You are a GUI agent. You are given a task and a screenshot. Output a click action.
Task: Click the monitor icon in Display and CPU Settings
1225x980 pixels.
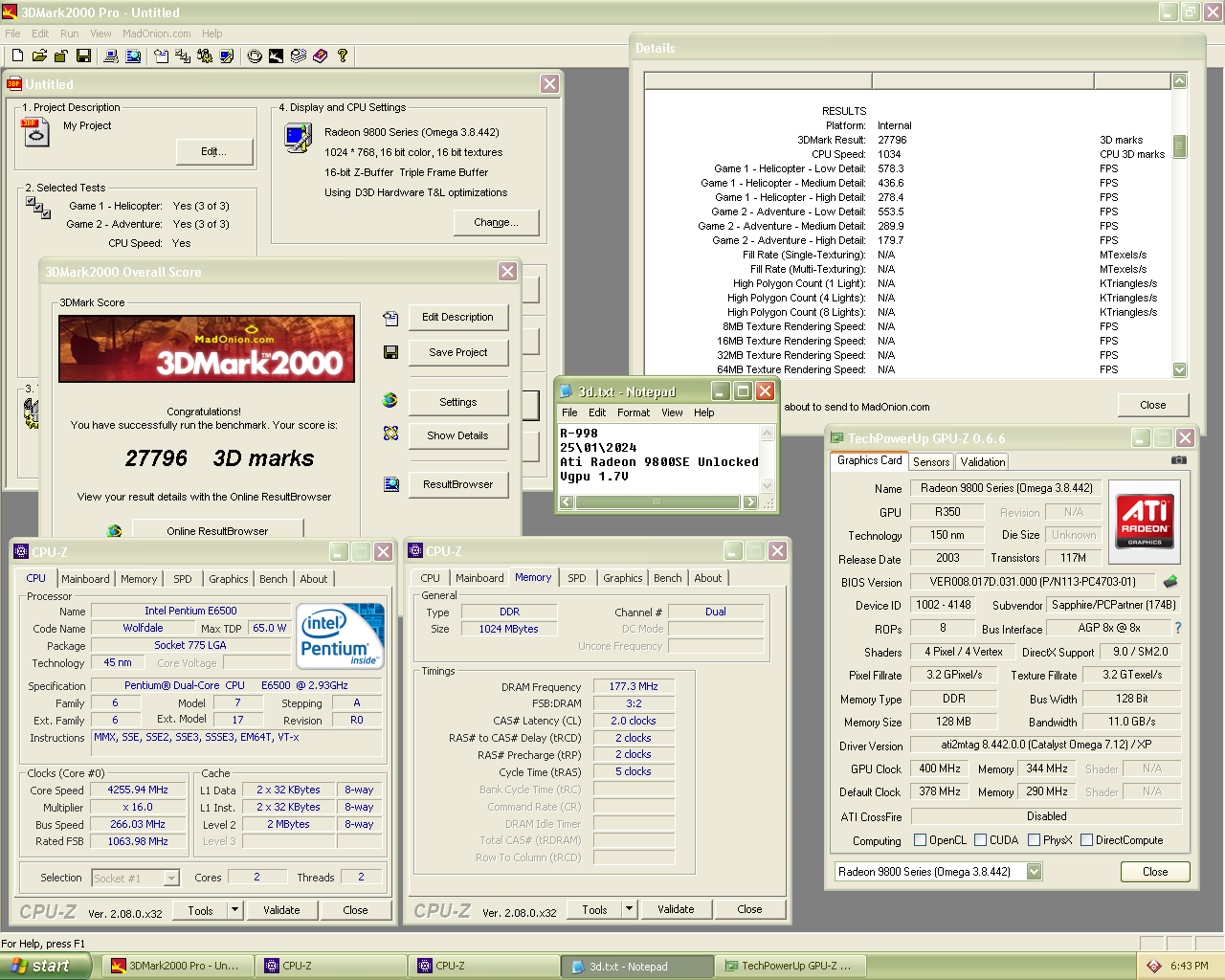coord(299,139)
